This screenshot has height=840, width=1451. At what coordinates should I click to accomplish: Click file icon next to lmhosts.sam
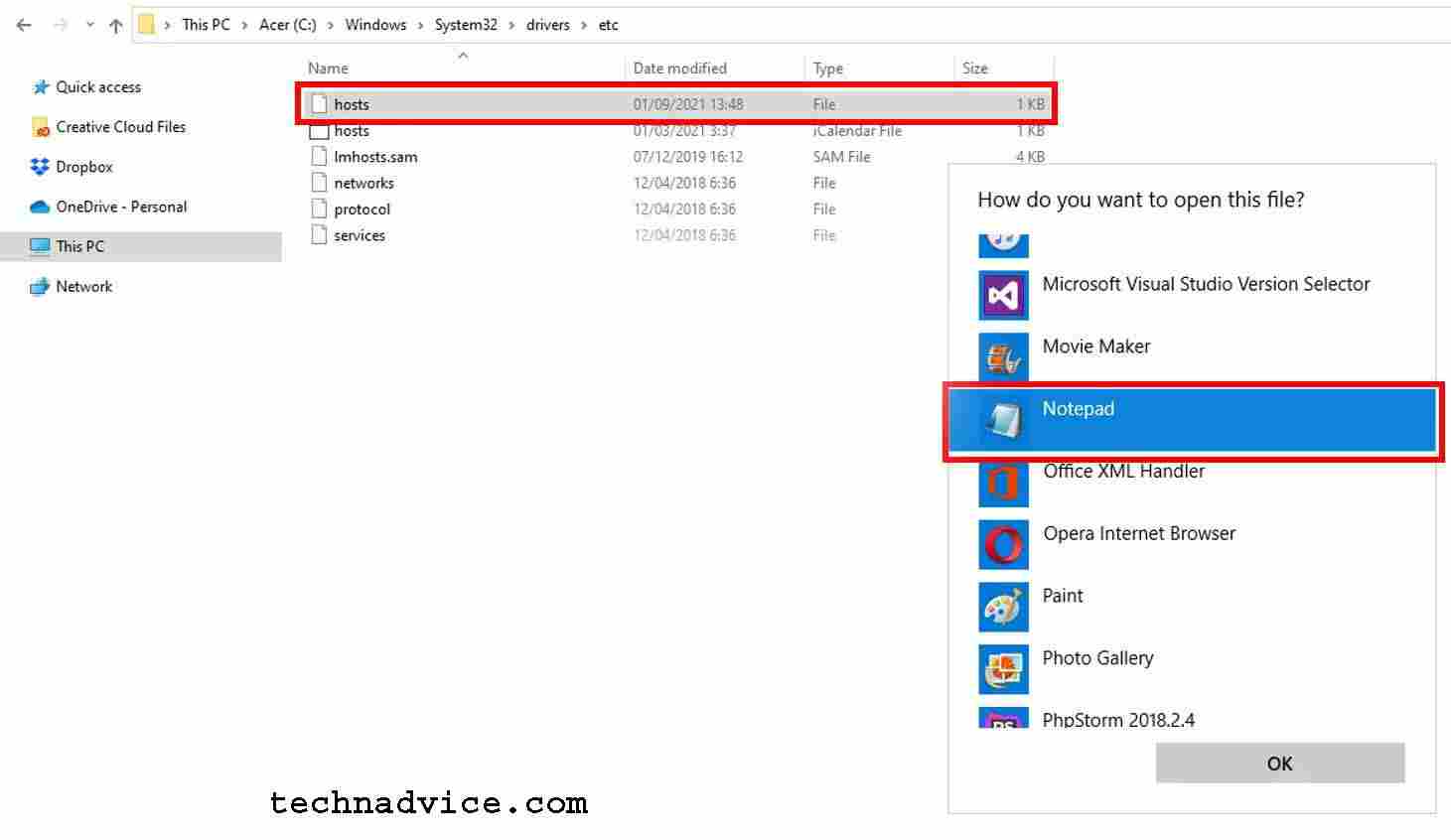[x=319, y=157]
